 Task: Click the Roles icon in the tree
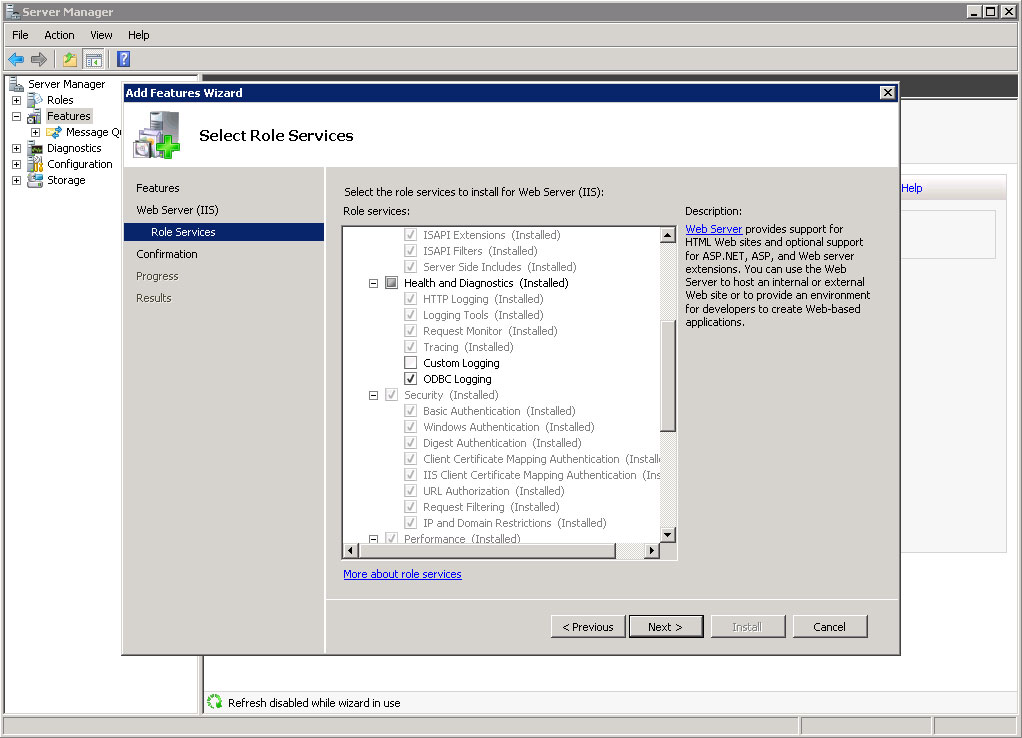pos(35,100)
